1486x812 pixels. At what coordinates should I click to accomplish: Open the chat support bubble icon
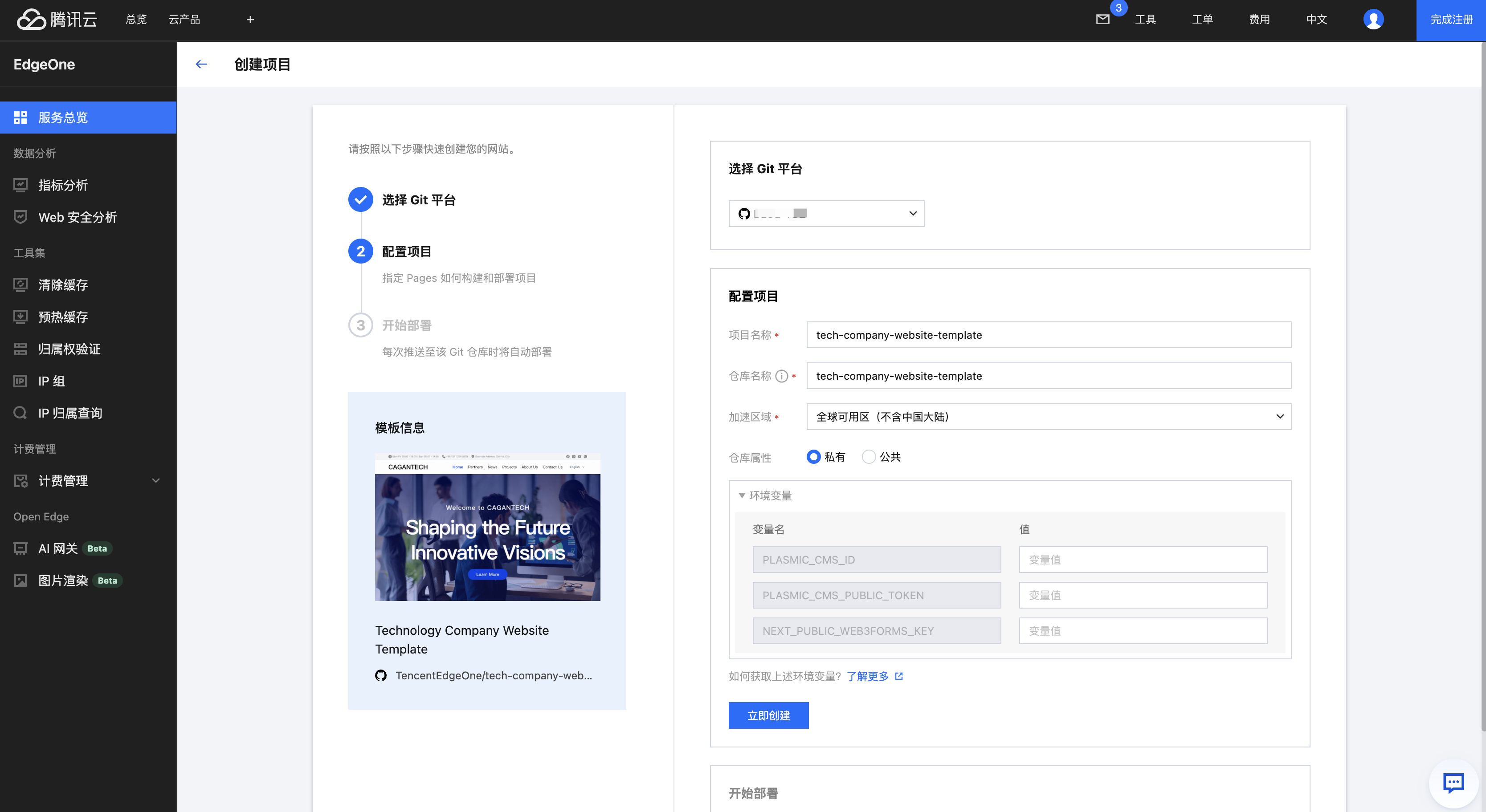[1453, 783]
